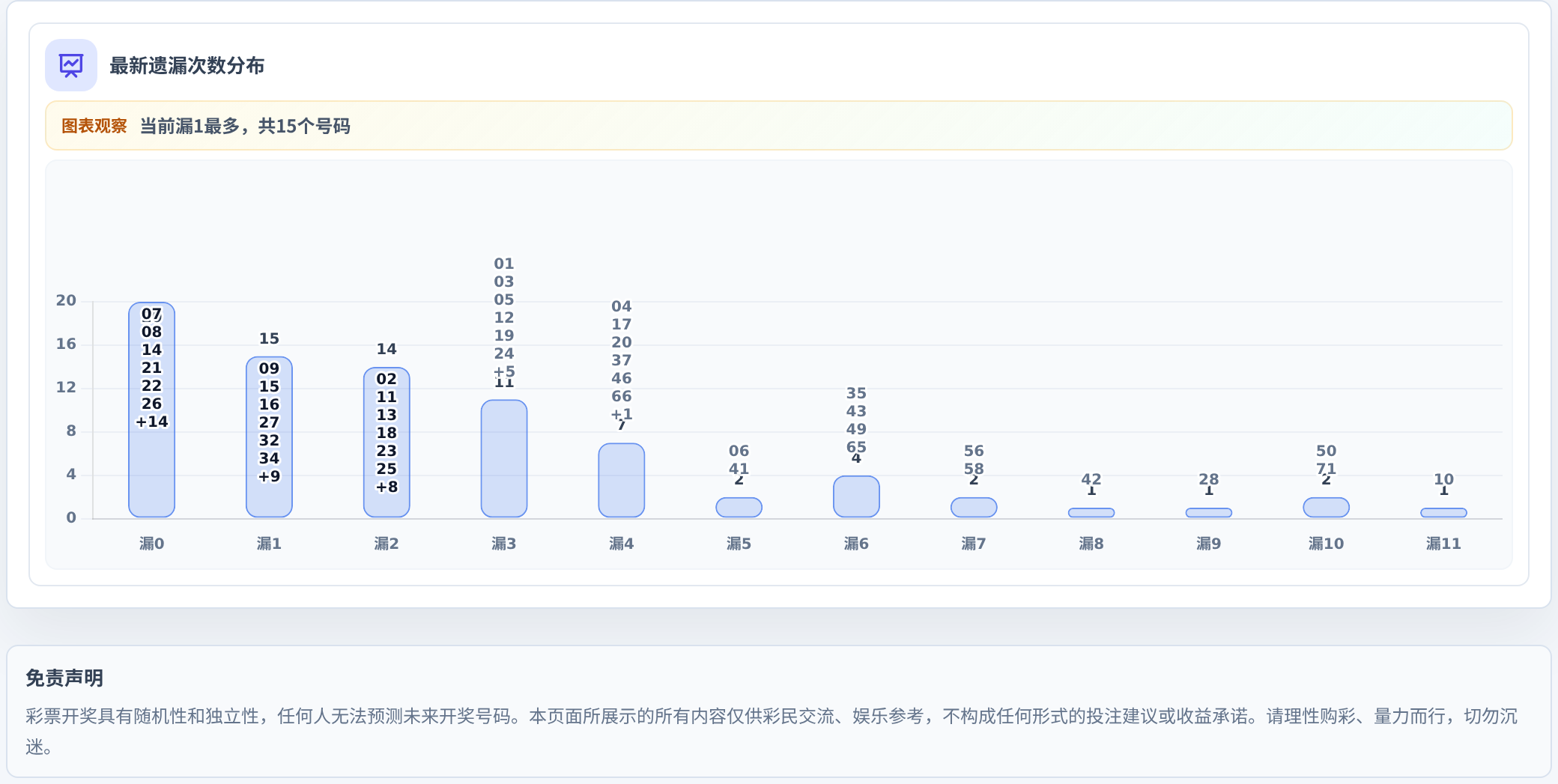Click y-axis value 20
Viewport: 1558px width, 784px height.
point(66,300)
